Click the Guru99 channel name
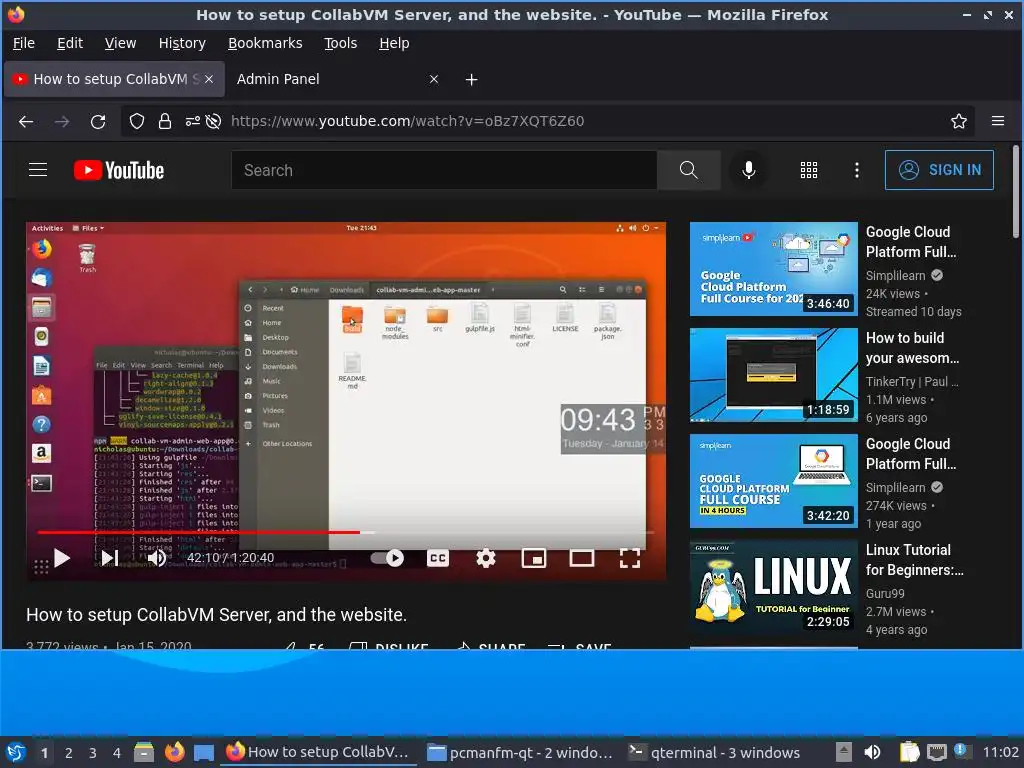1024x768 pixels. pyautogui.click(x=885, y=594)
